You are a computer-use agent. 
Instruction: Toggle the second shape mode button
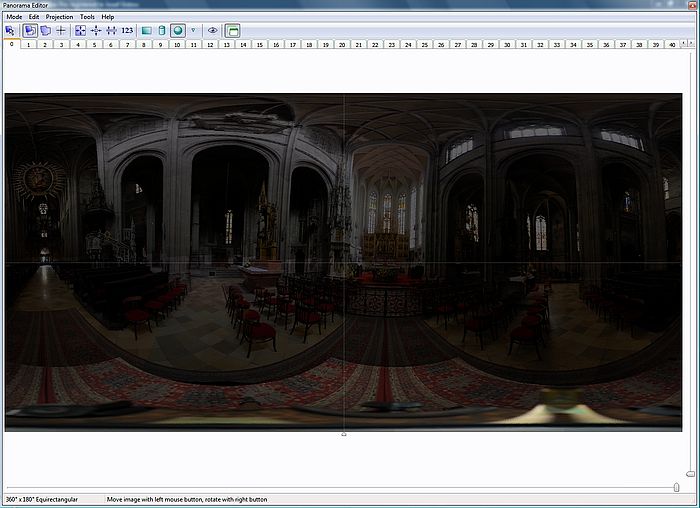(x=45, y=31)
